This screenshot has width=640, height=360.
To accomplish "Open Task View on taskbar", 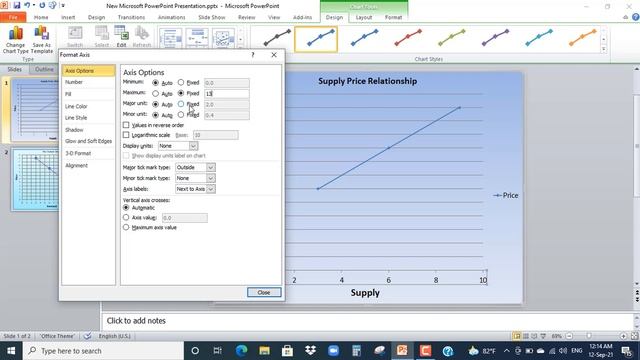I will (218, 351).
